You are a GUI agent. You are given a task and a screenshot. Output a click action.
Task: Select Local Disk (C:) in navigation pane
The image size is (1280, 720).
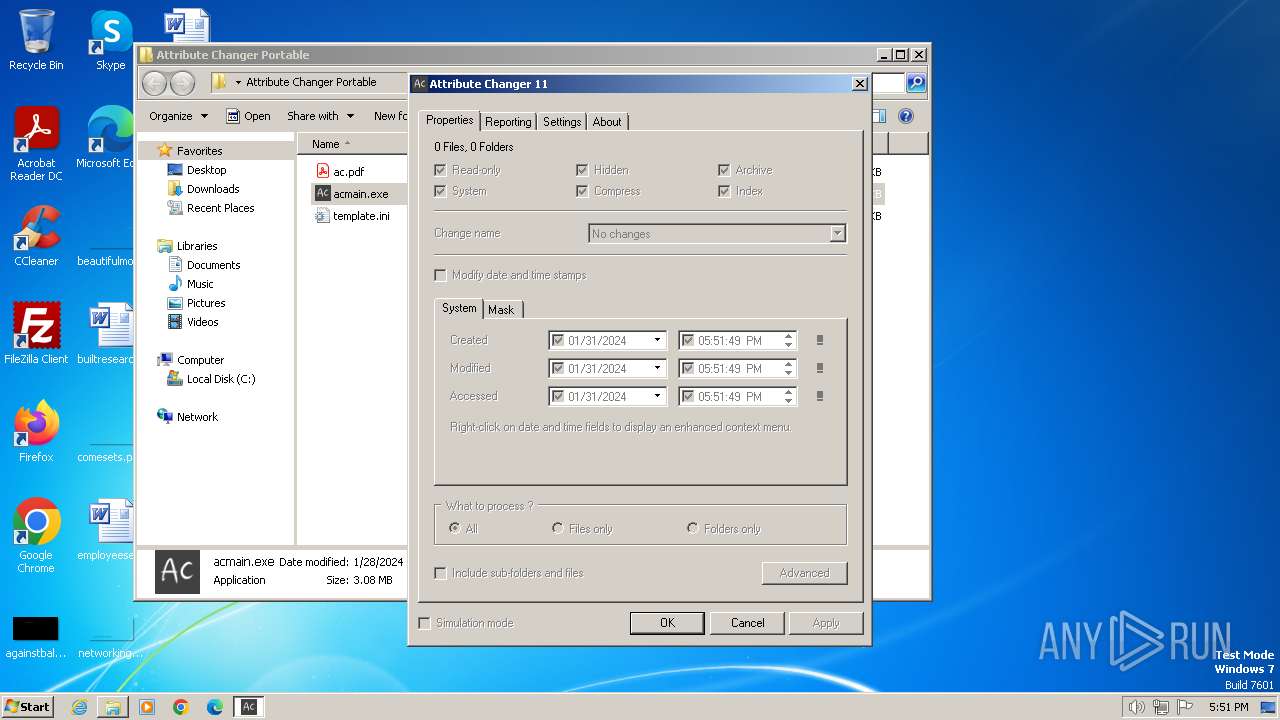(x=210, y=379)
